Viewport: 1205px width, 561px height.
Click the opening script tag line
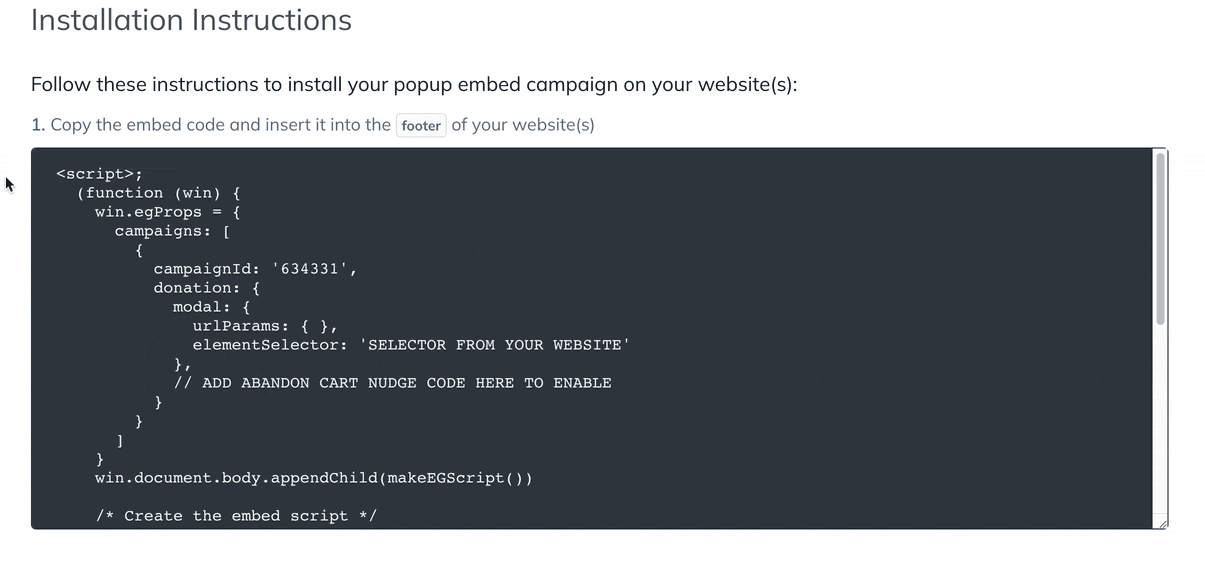click(x=99, y=173)
